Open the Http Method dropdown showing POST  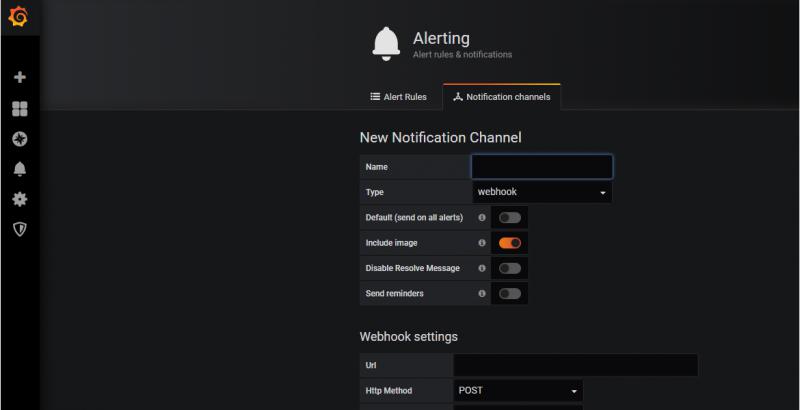pyautogui.click(x=518, y=391)
